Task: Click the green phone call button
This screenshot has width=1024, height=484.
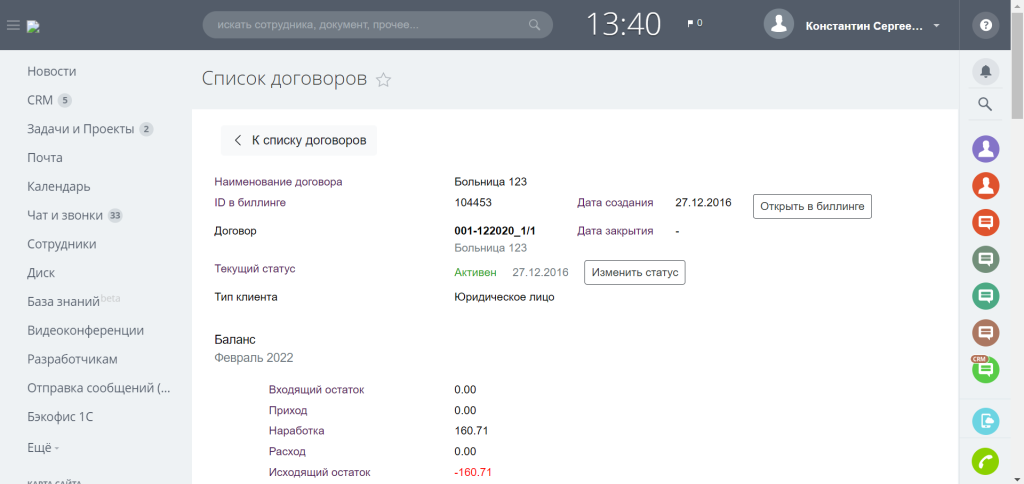Action: coord(985,462)
